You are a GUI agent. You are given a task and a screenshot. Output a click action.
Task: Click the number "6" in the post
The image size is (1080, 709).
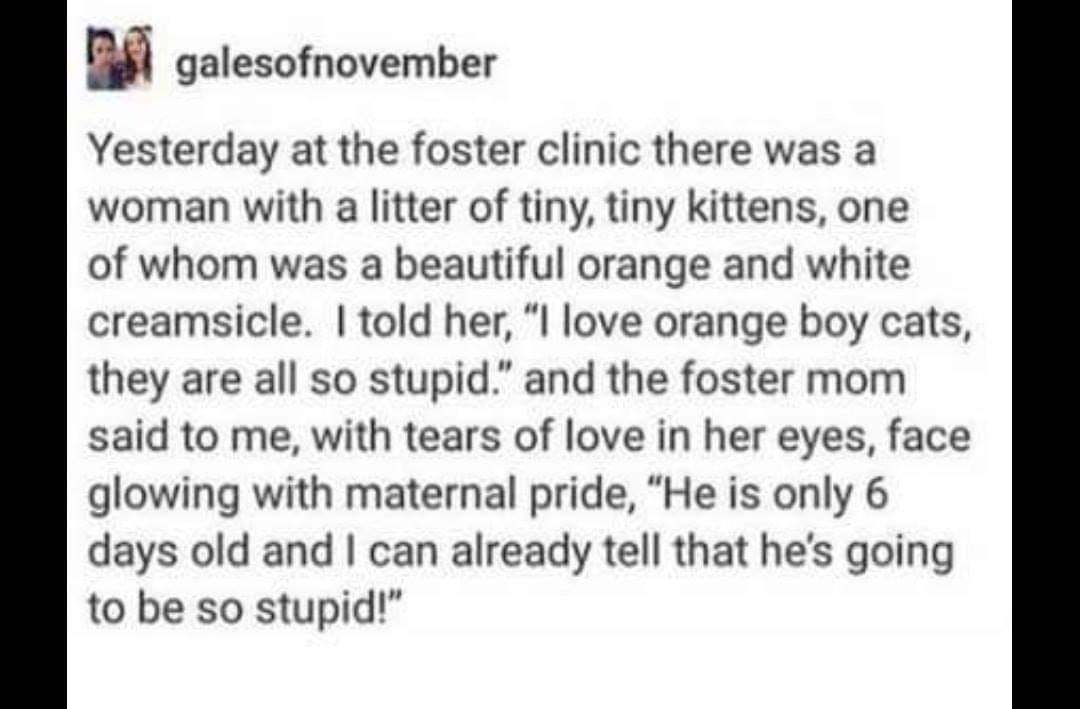click(x=876, y=494)
